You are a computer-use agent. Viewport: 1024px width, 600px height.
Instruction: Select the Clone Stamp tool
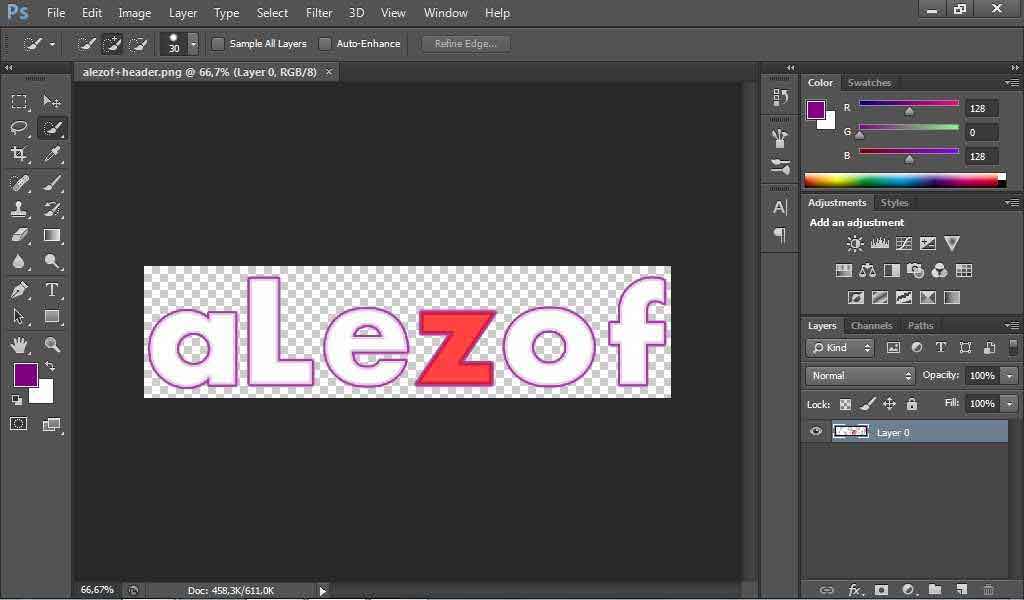point(19,209)
